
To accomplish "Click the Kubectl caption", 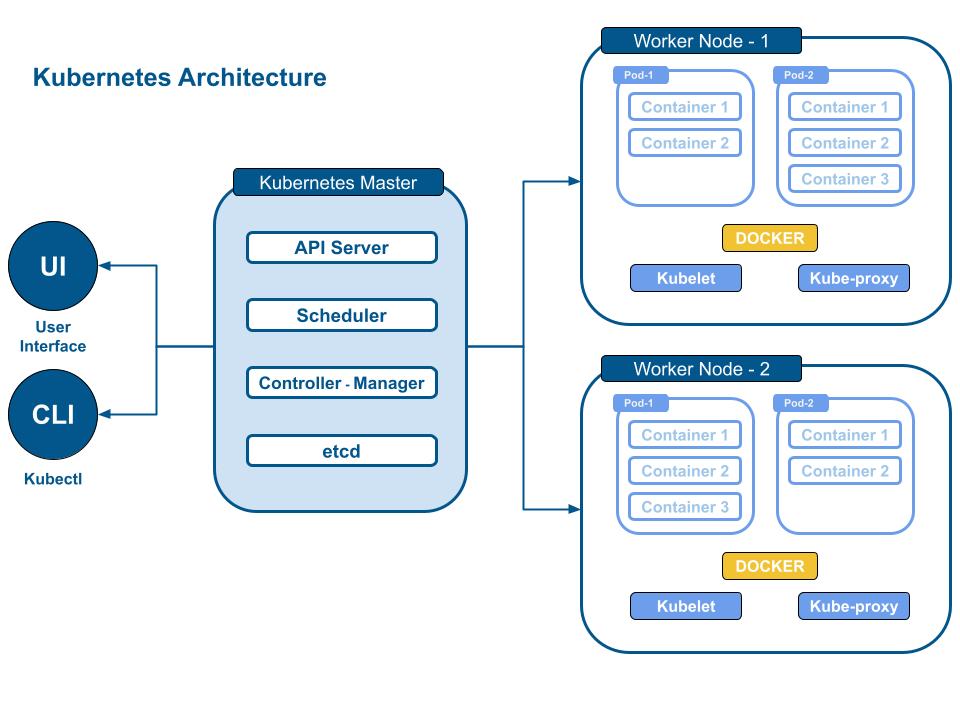I will click(x=53, y=479).
